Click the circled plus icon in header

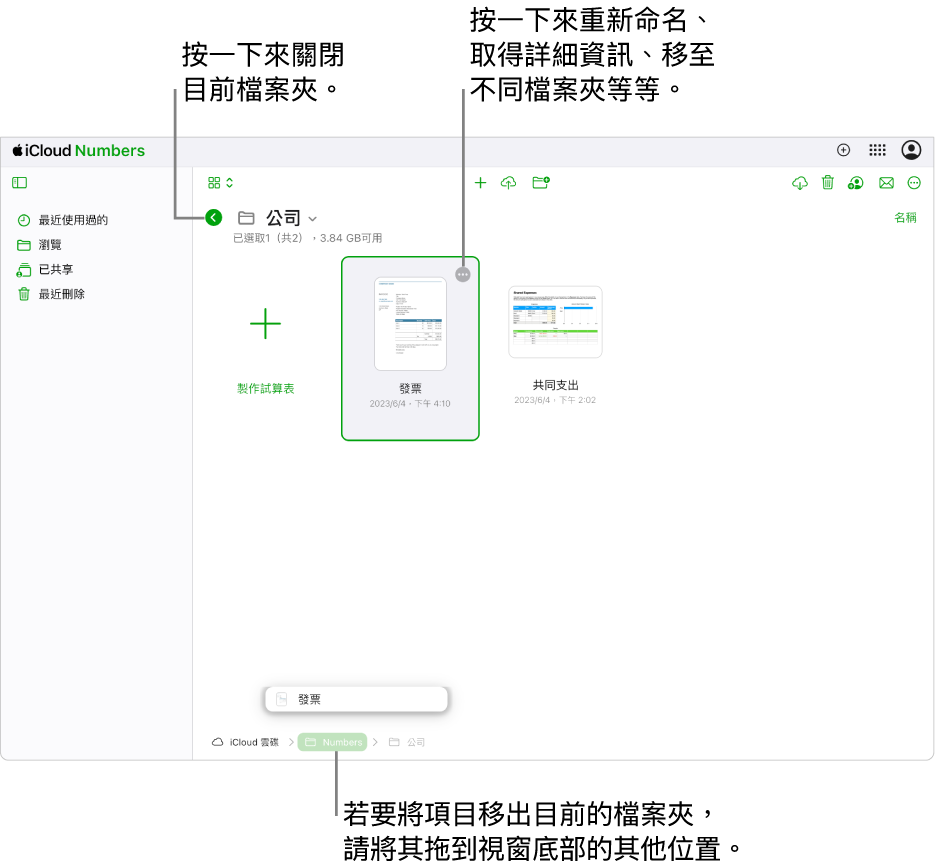click(843, 150)
